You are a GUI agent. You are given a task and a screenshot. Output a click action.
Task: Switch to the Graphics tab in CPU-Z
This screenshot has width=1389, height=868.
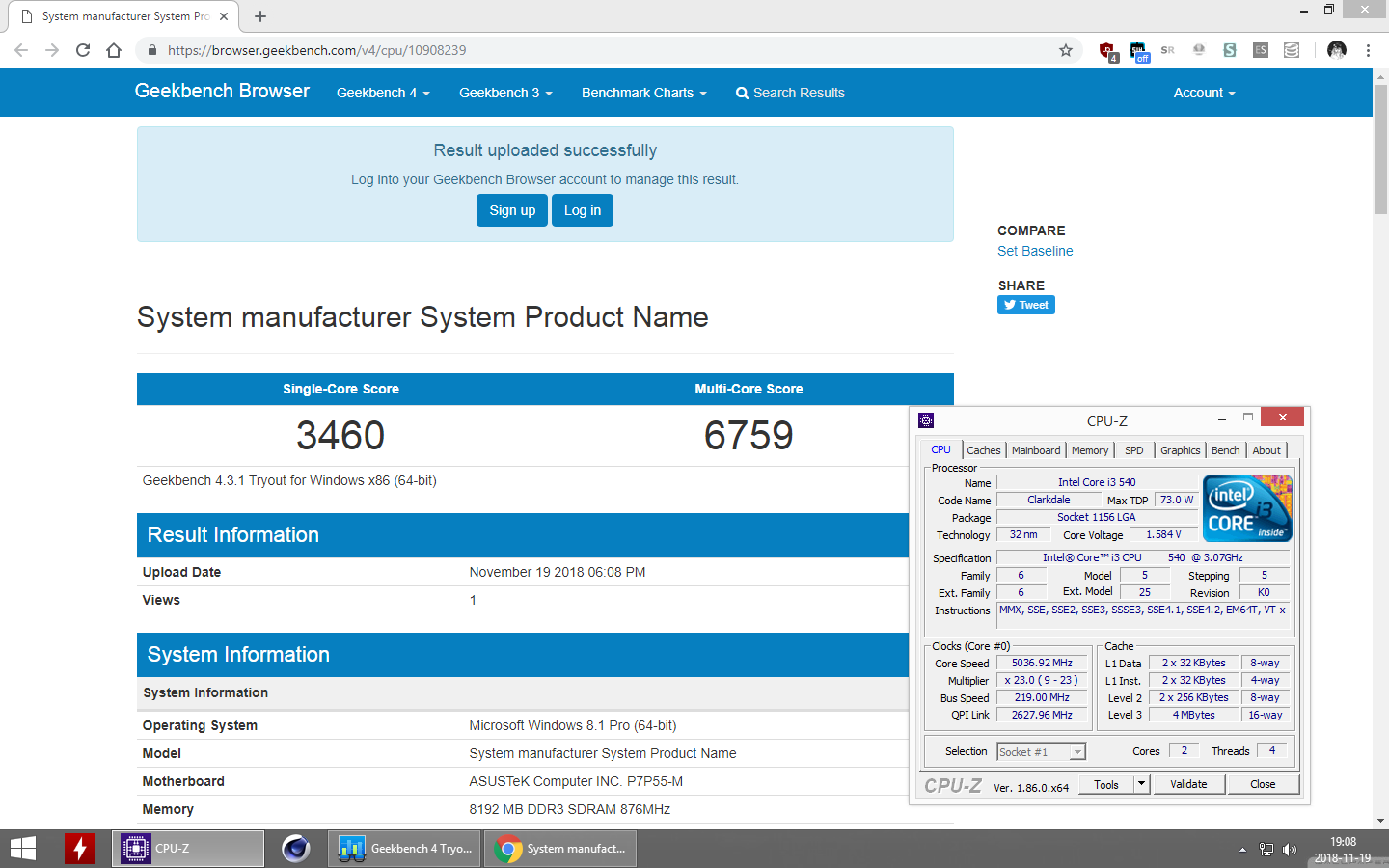(1181, 450)
